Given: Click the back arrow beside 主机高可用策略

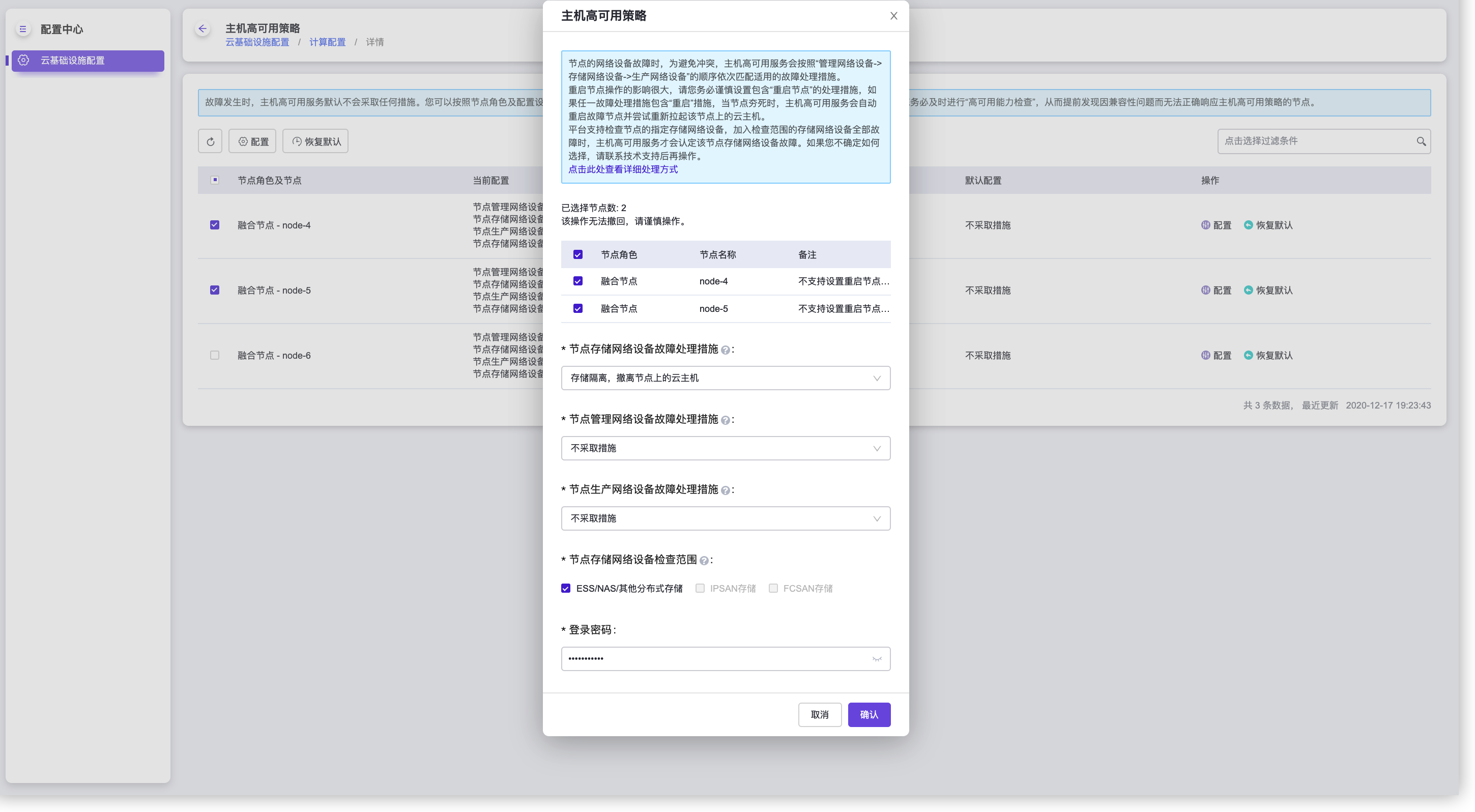Looking at the screenshot, I should 202,28.
